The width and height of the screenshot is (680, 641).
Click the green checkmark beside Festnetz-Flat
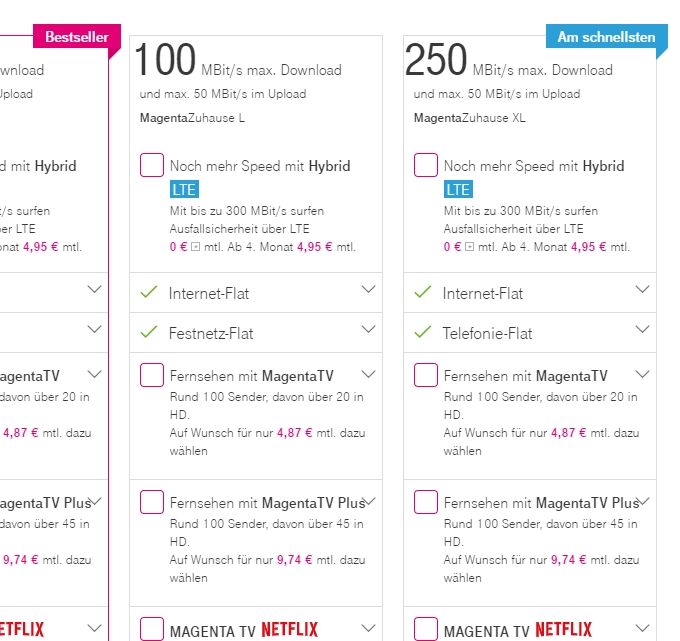(x=149, y=333)
